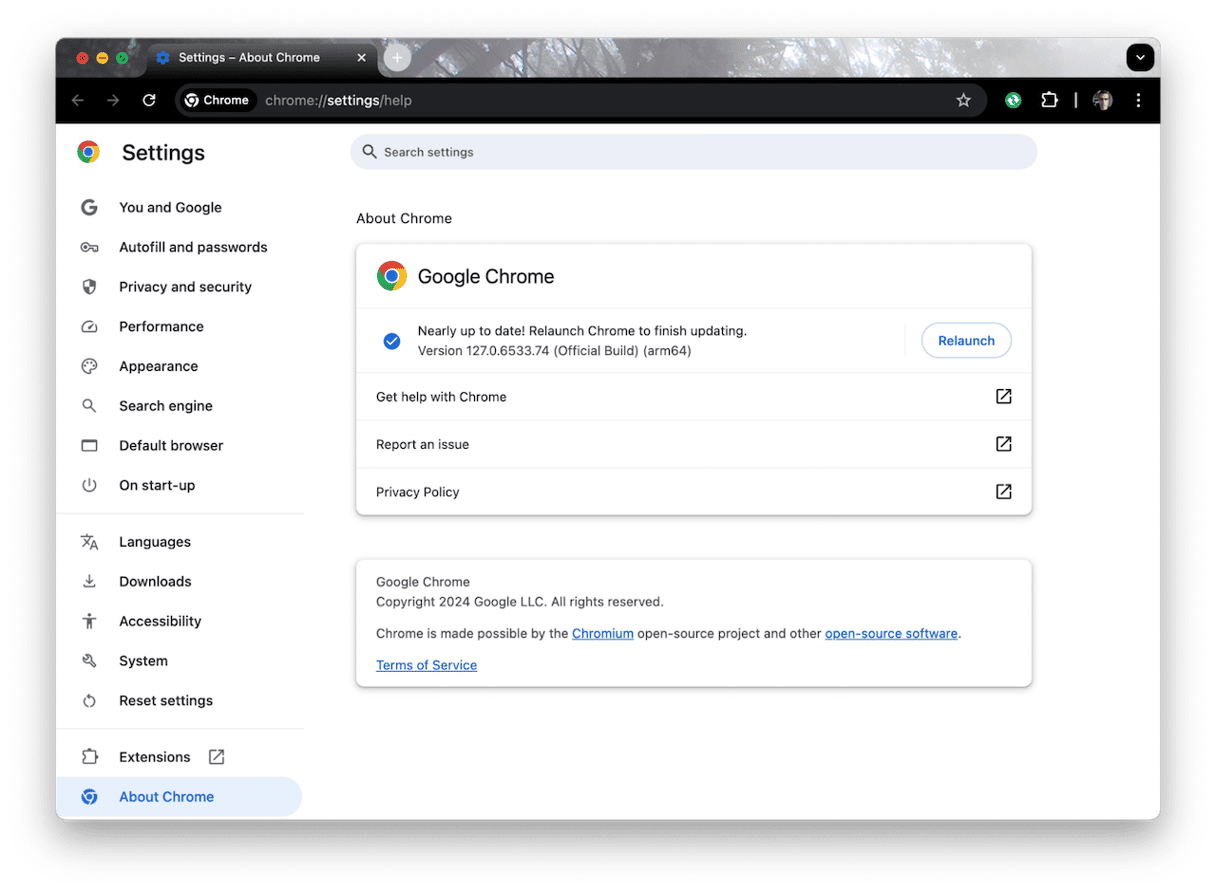Click external-link icon for Privacy Policy
1216x893 pixels.
[1003, 492]
